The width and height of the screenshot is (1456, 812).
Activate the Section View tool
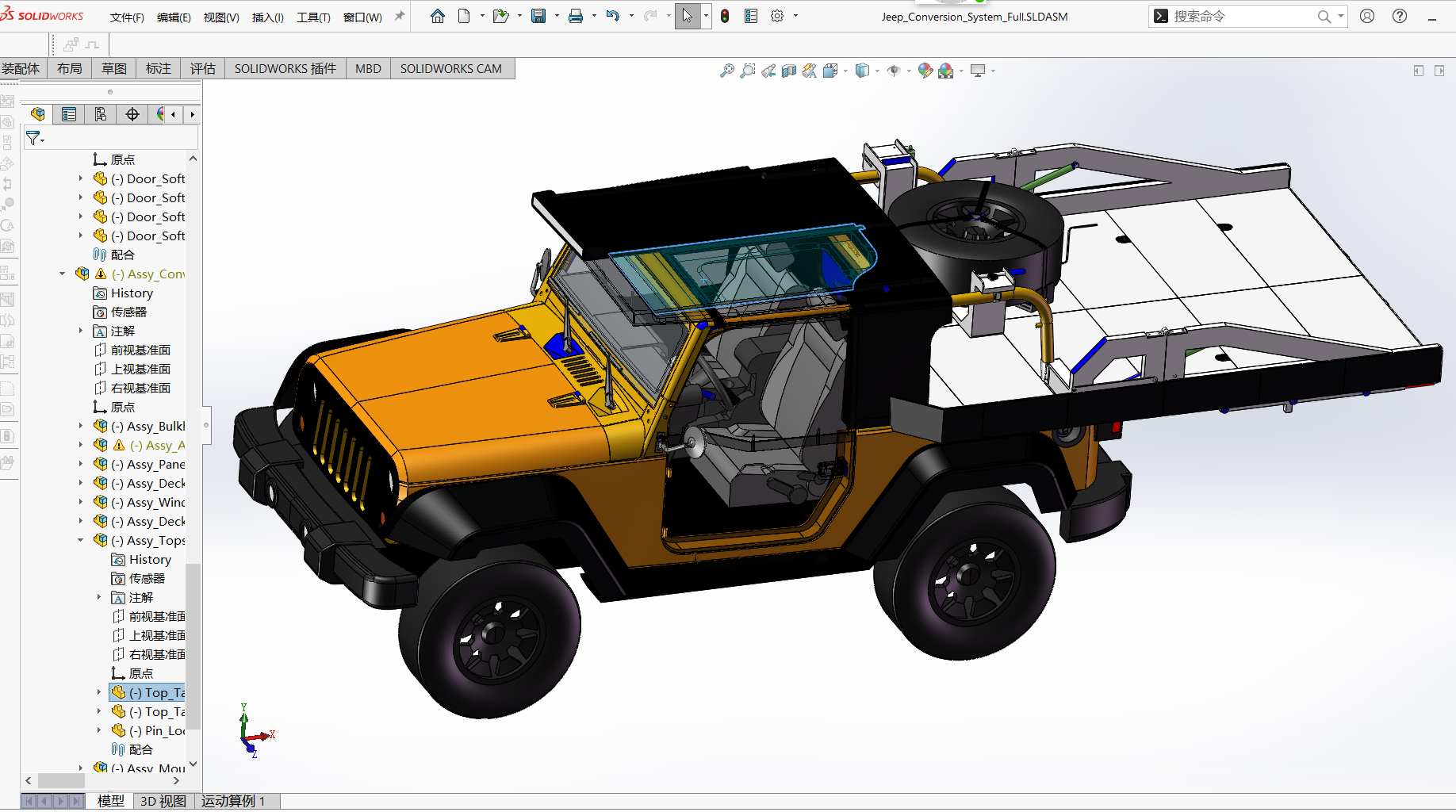click(x=788, y=71)
